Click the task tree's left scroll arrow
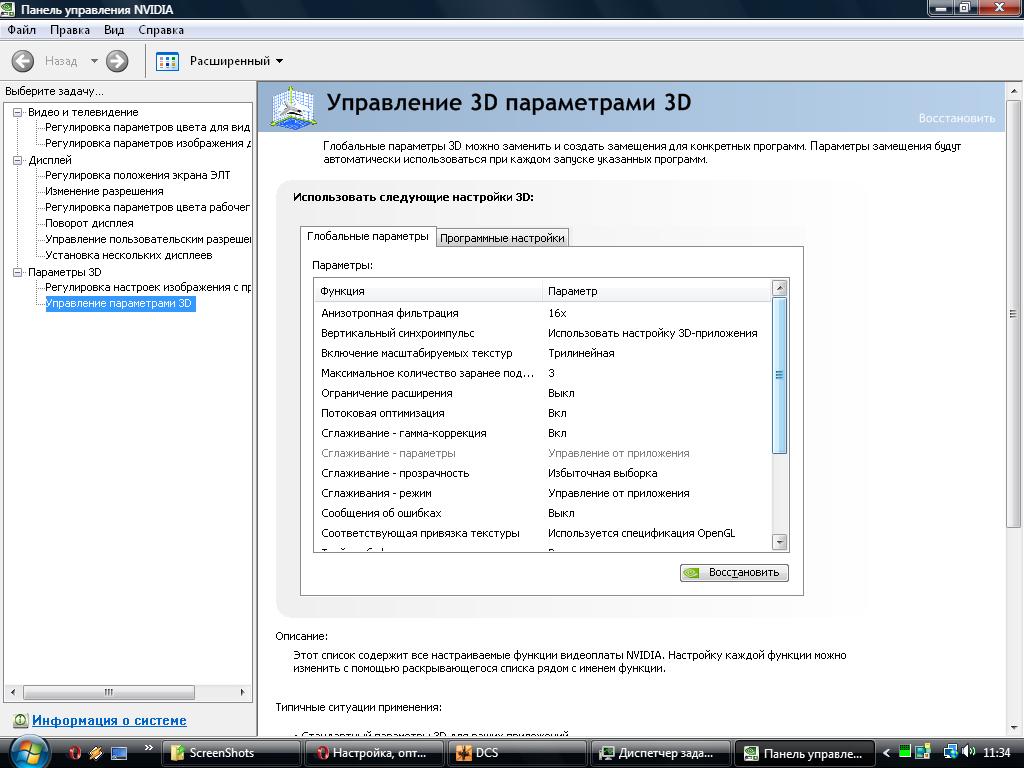 pos(13,692)
